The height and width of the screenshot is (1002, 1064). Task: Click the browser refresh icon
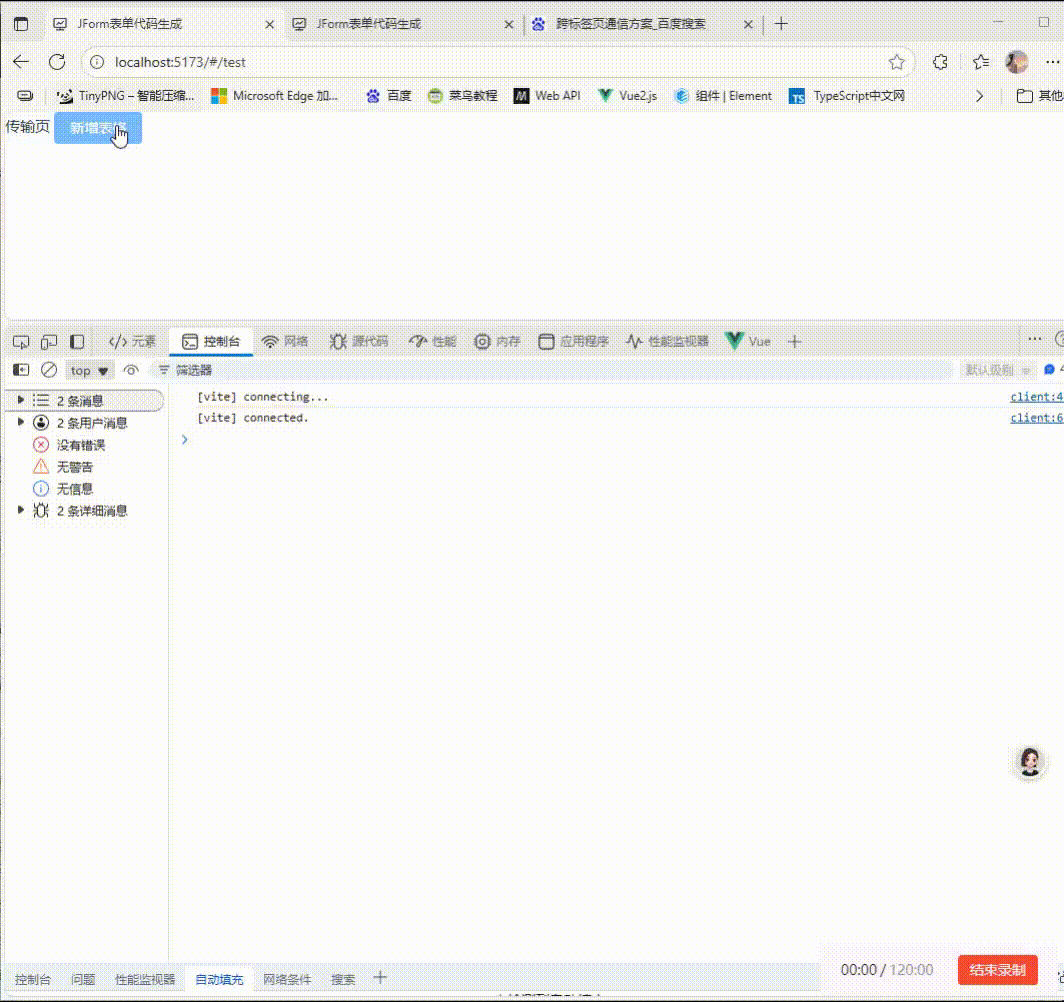57,61
